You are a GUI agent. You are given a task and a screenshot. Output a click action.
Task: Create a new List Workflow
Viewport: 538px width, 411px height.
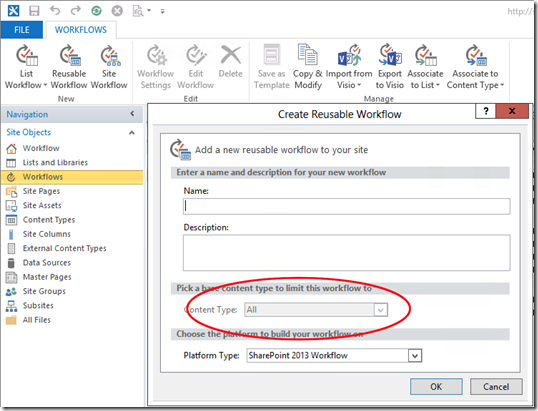click(26, 67)
